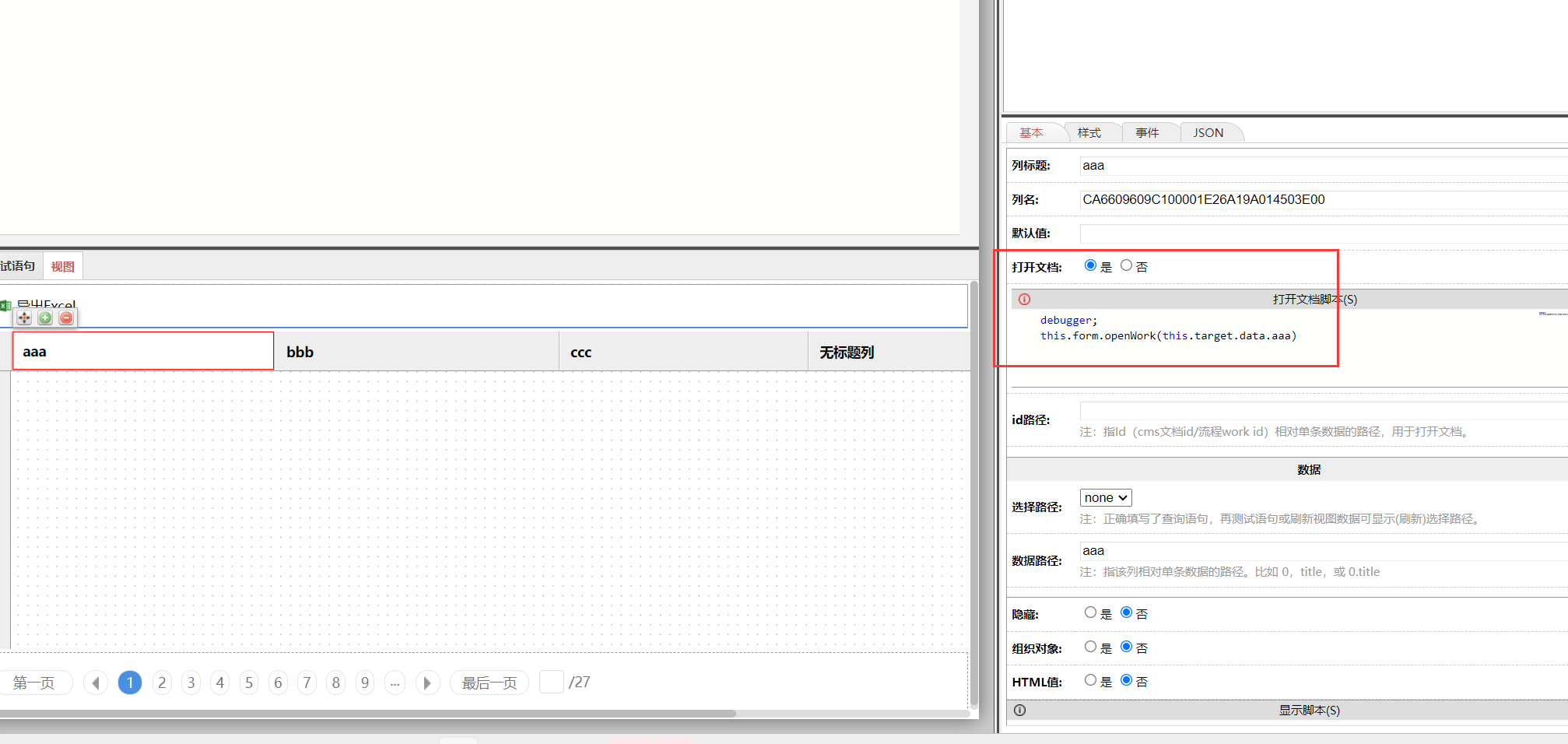Select 否 for 打开文档
The width and height of the screenshot is (1568, 744).
(1126, 265)
